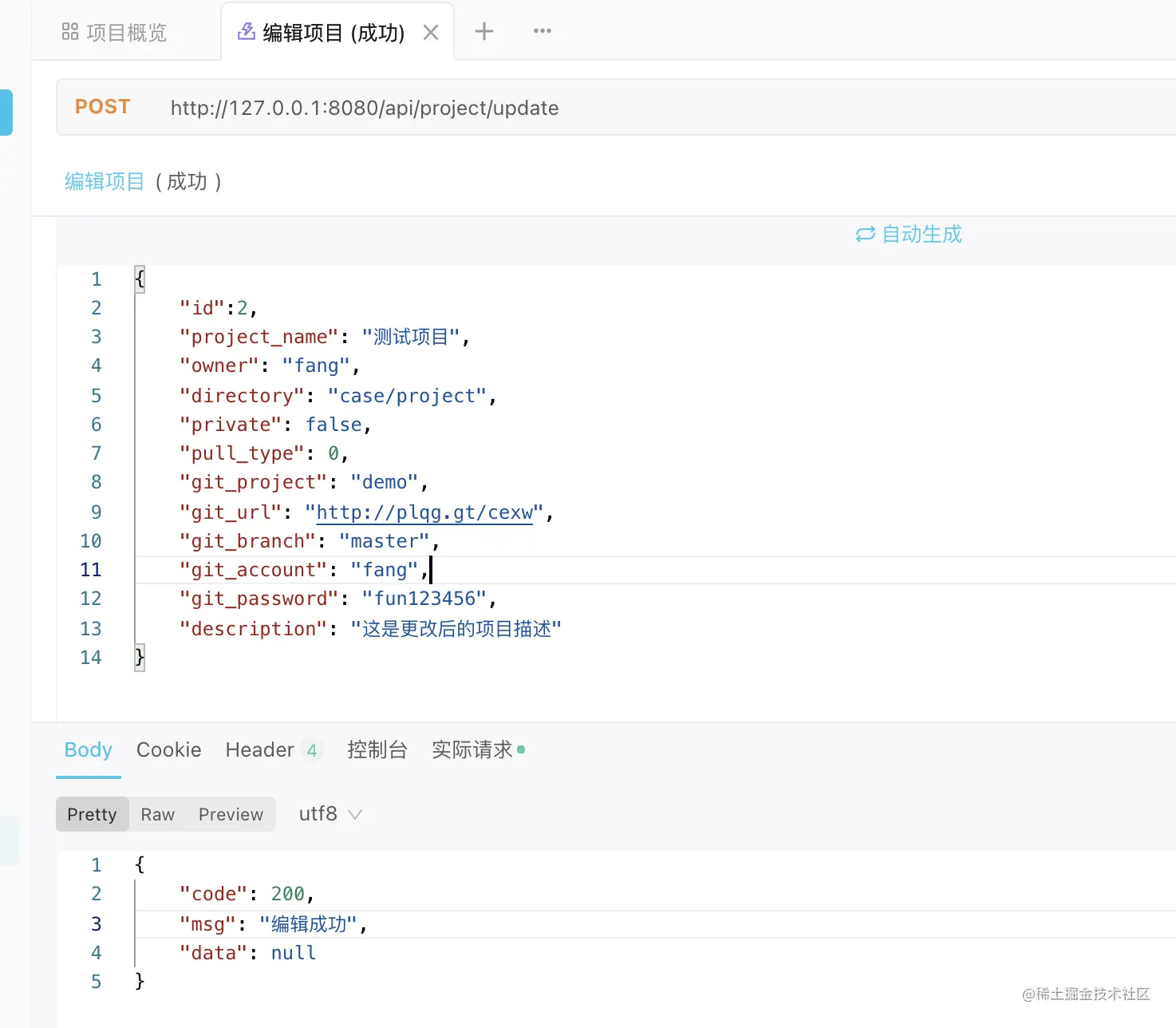Click the 编辑项目 breadcrumb link

point(104,181)
